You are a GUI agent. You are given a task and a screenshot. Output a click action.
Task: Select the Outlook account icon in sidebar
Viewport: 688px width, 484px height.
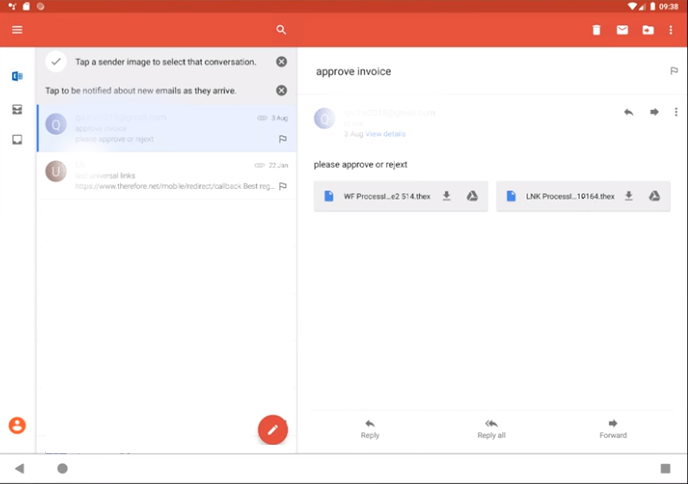17,76
